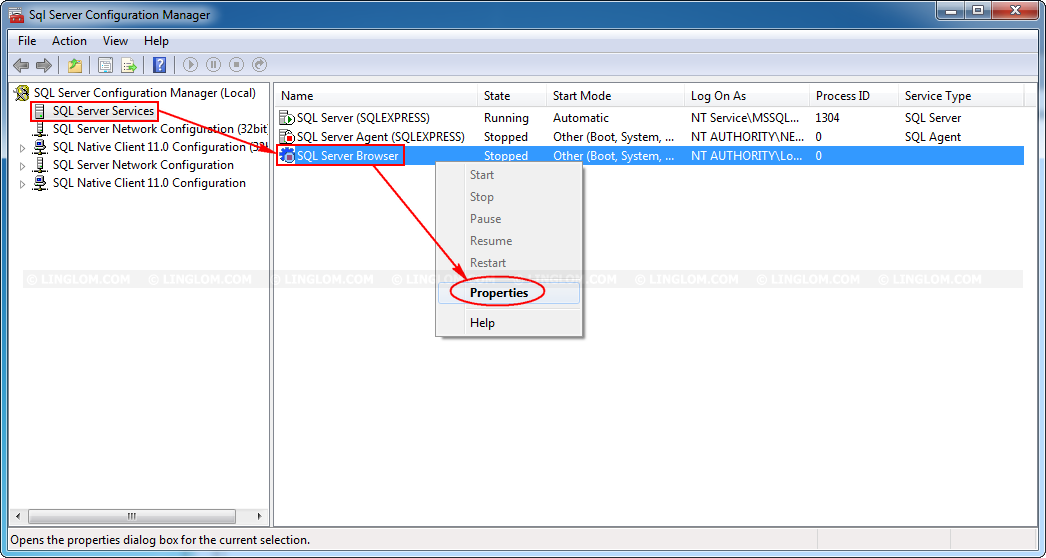Open the View menu
This screenshot has width=1046, height=558.
115,41
